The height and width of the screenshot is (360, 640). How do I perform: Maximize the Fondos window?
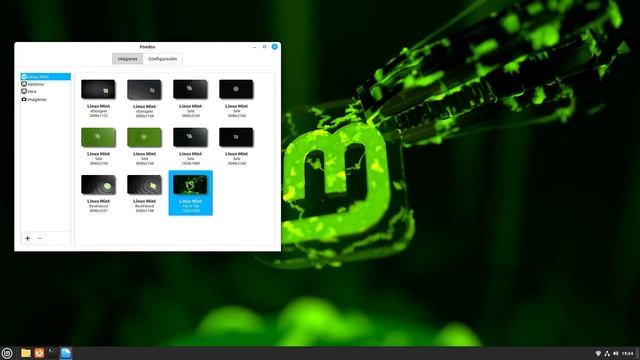coord(264,47)
